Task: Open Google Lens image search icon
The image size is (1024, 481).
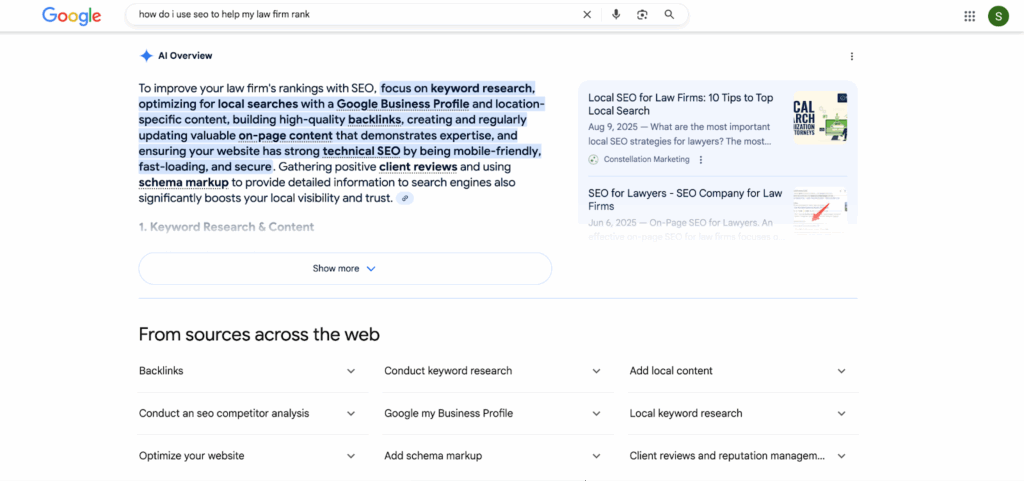Action: 643,14
